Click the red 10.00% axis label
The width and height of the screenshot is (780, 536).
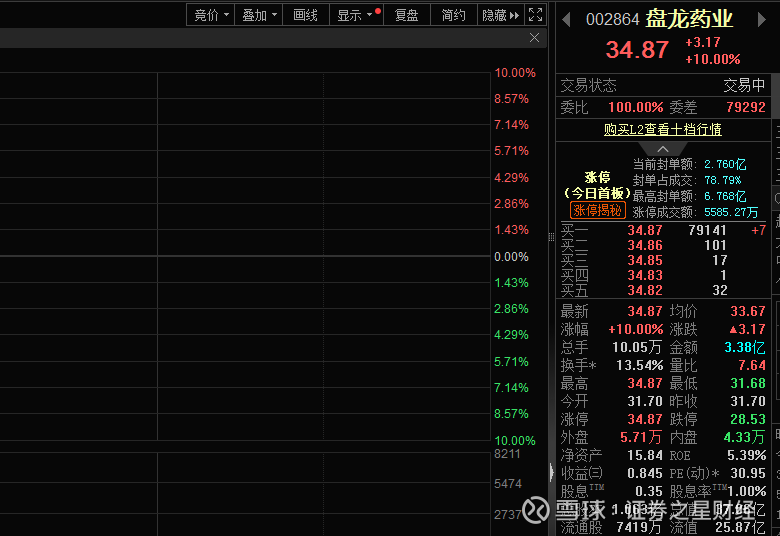coord(515,73)
